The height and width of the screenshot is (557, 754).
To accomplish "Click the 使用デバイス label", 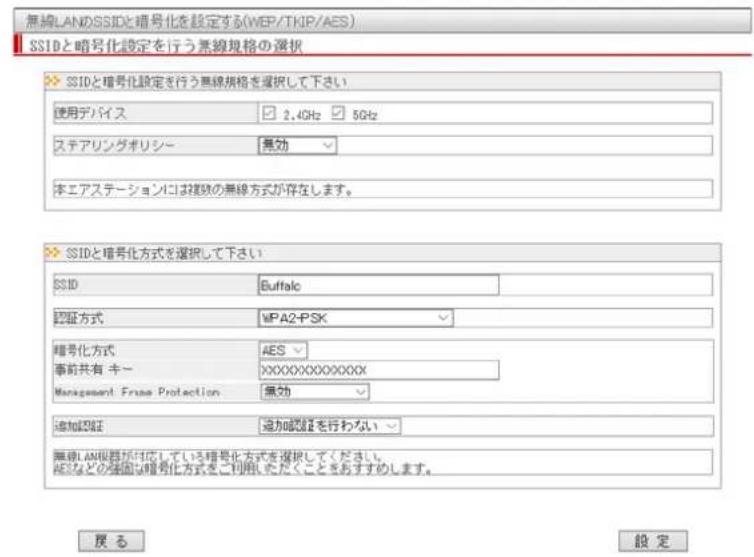I will click(x=90, y=114).
